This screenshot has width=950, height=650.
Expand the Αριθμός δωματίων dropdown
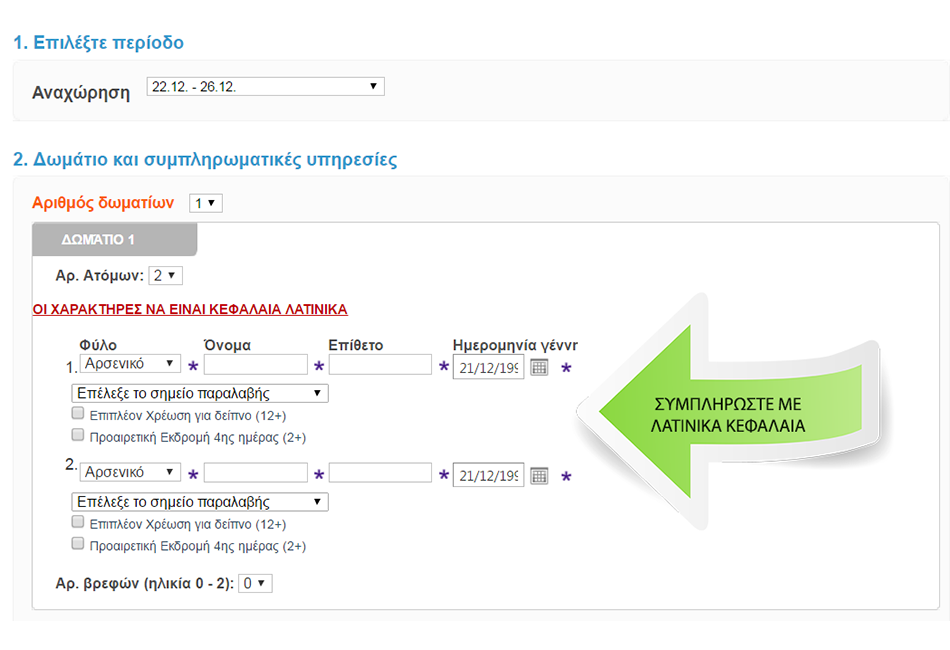point(206,203)
